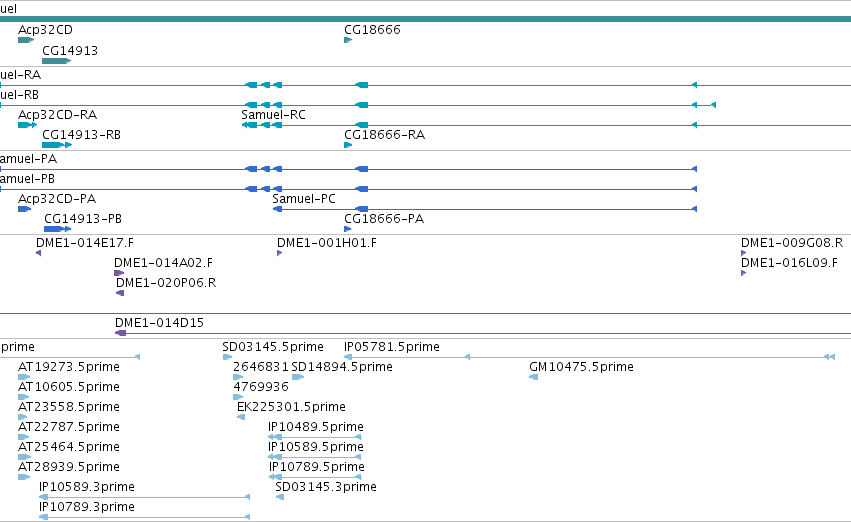Screen dimensions: 851x522
Task: Click the GM10475.5prime arrow glyph
Action: click(x=534, y=377)
